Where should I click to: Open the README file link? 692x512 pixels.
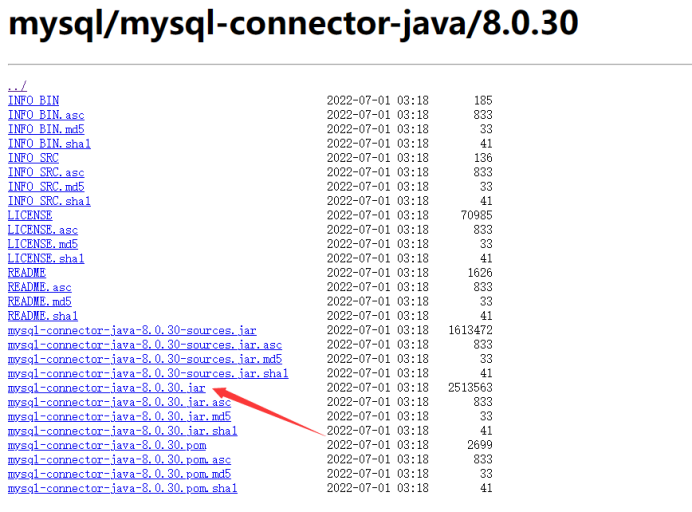(x=27, y=273)
